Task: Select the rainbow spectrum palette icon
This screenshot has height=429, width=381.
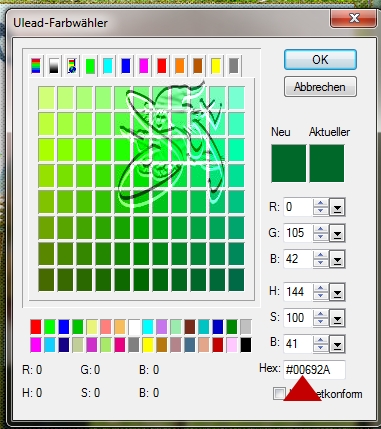Action: click(x=36, y=66)
